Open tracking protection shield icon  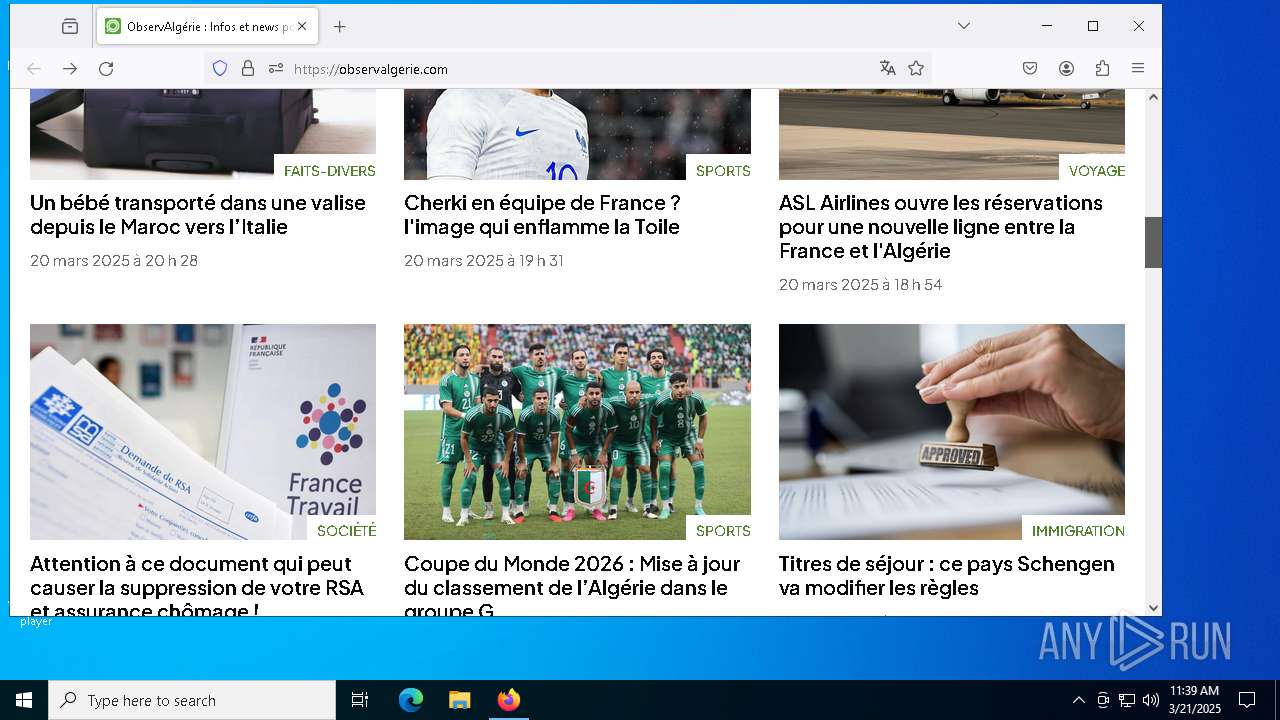pyautogui.click(x=220, y=69)
